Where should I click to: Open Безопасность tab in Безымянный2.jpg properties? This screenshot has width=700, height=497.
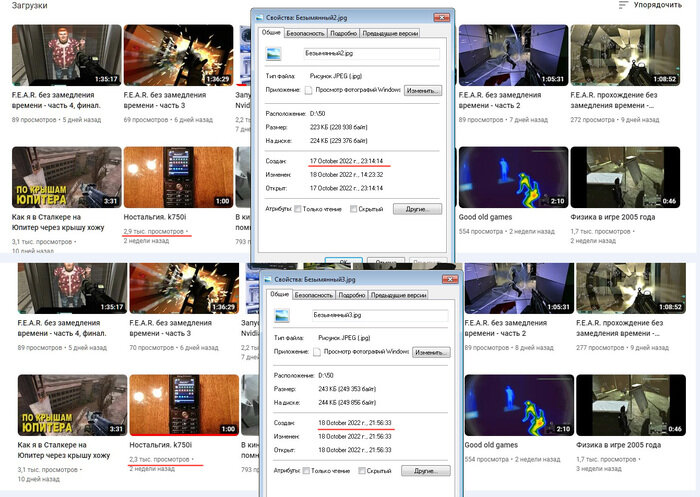click(x=305, y=33)
